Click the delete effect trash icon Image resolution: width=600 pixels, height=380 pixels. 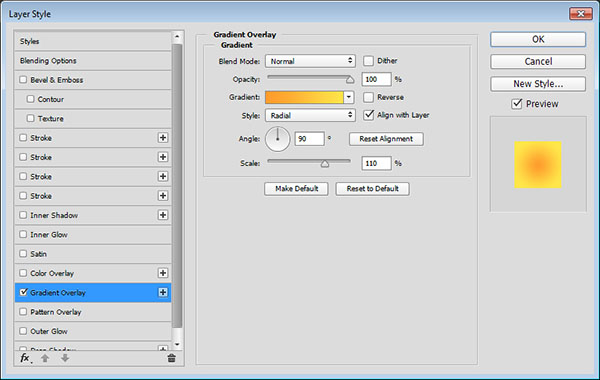171,358
